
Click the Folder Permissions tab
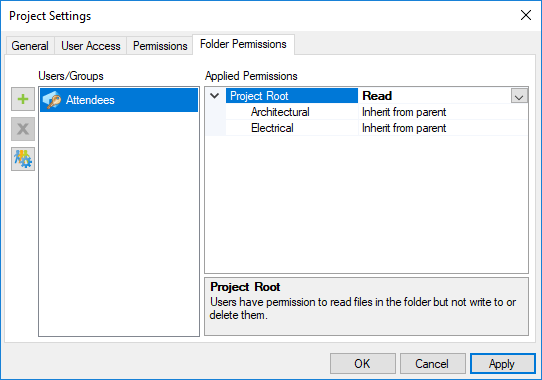coord(243,44)
